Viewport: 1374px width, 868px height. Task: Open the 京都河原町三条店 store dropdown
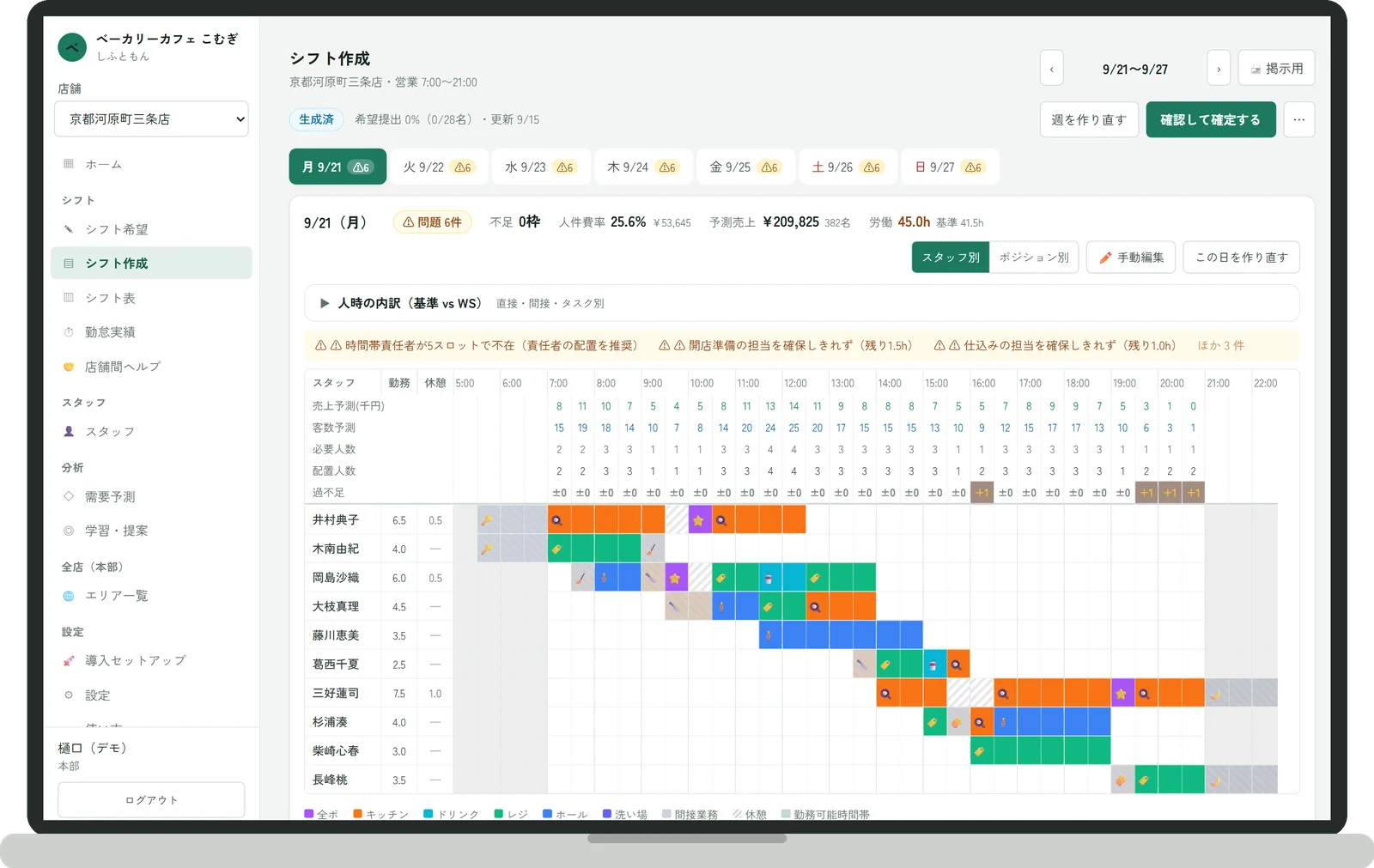click(x=151, y=119)
